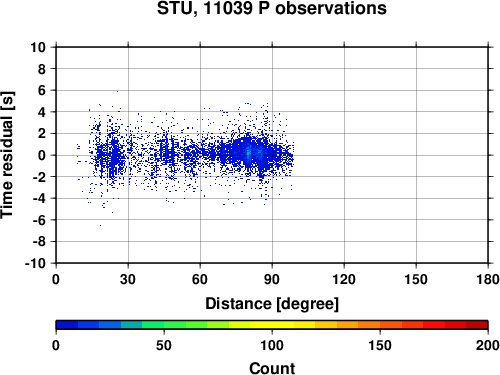Click colorbar tick label '100'

tap(272, 345)
